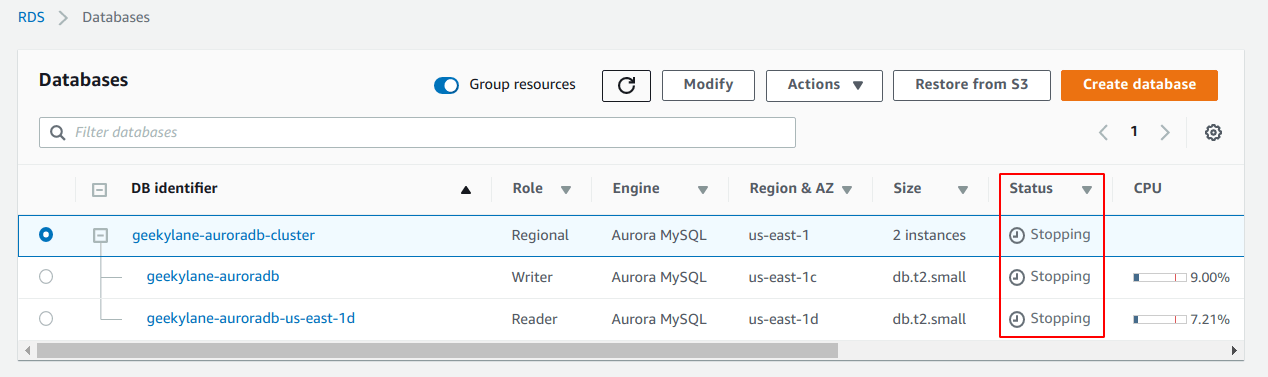1268x377 pixels.
Task: Click clock icon beside geekylane-auroradb-cluster status
Action: [x=1016, y=235]
